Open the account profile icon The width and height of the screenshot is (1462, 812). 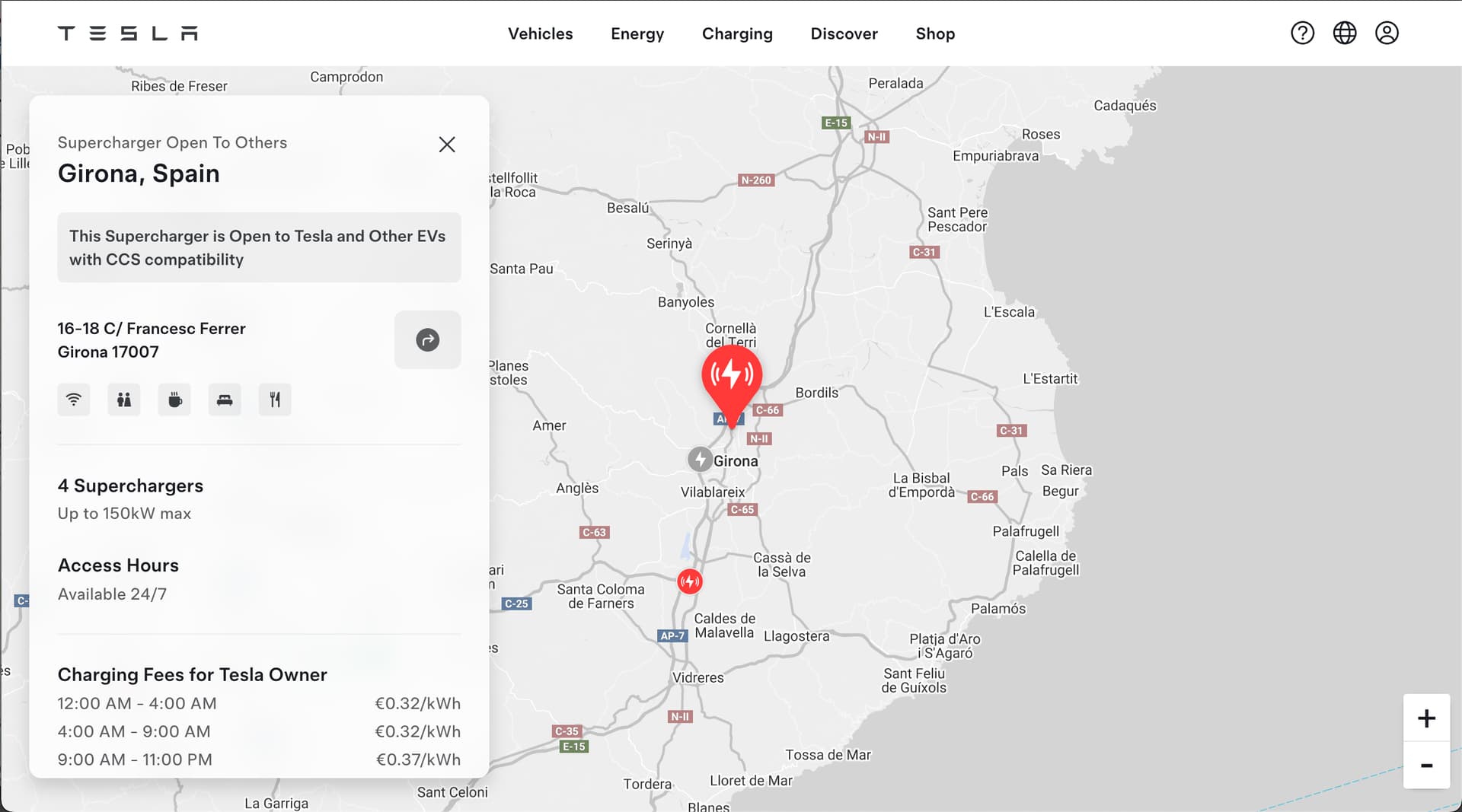pos(1386,33)
